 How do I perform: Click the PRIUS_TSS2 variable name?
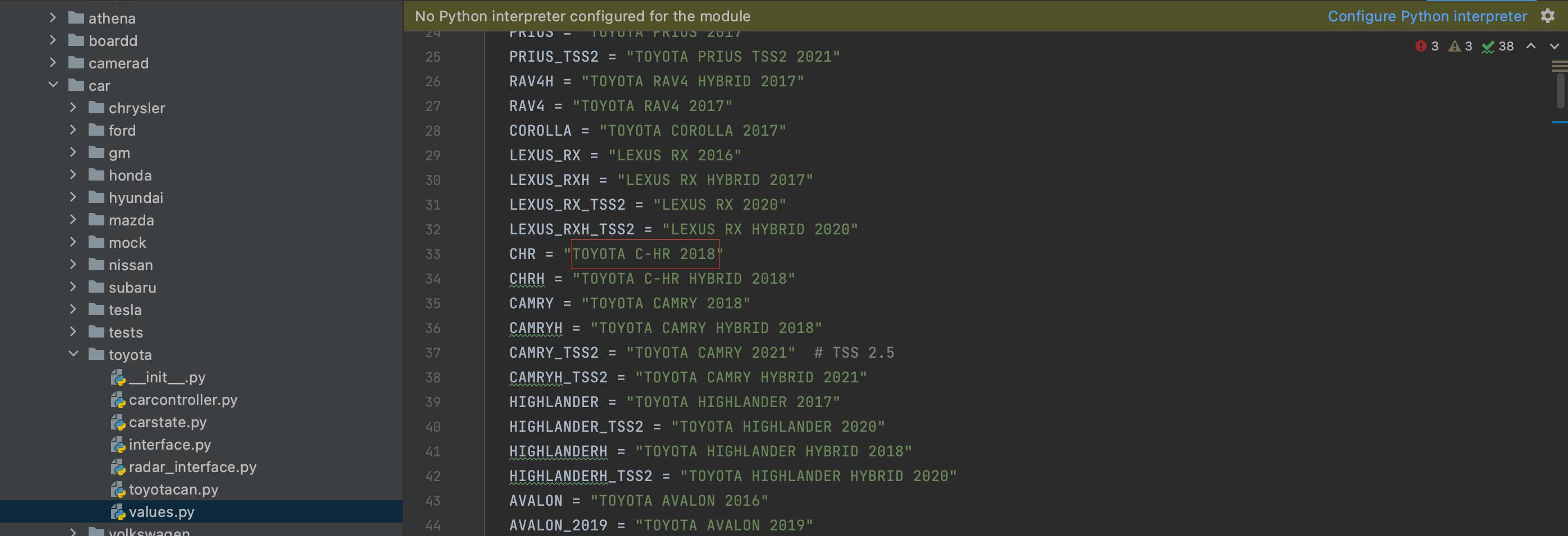pos(554,57)
